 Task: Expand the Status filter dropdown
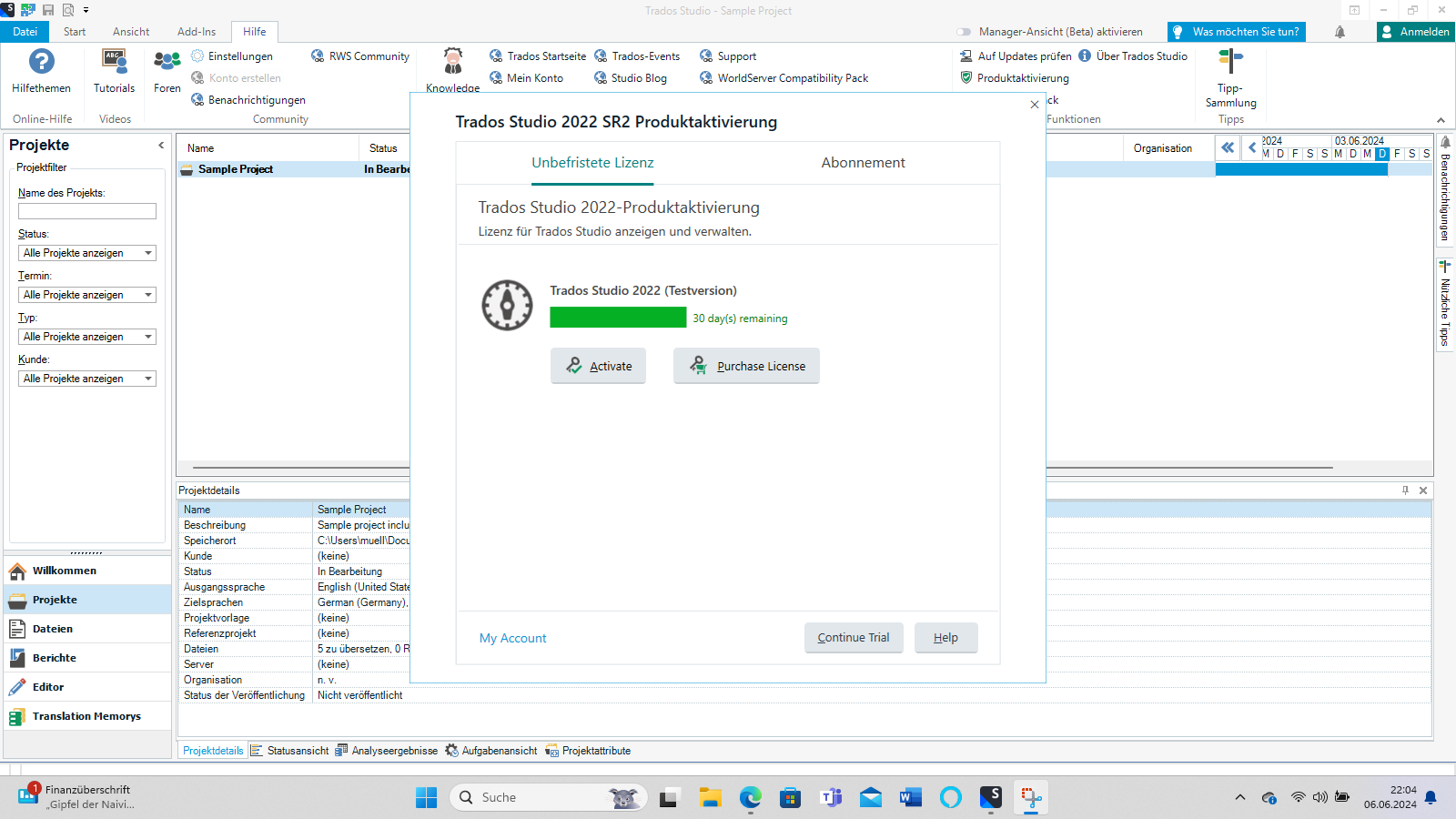click(148, 253)
